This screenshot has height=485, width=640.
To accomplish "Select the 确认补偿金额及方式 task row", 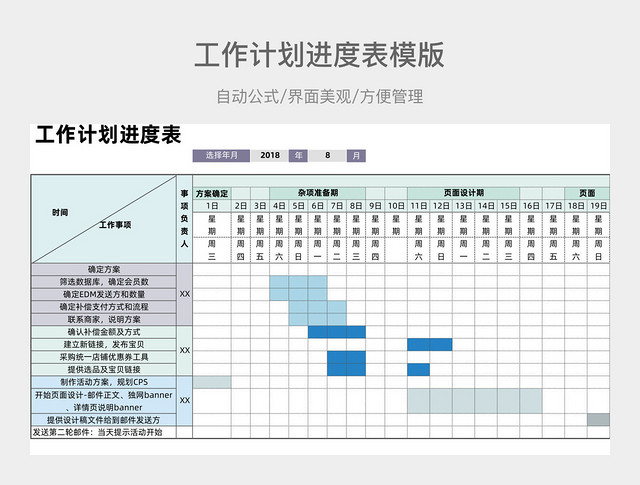I will 104,332.
